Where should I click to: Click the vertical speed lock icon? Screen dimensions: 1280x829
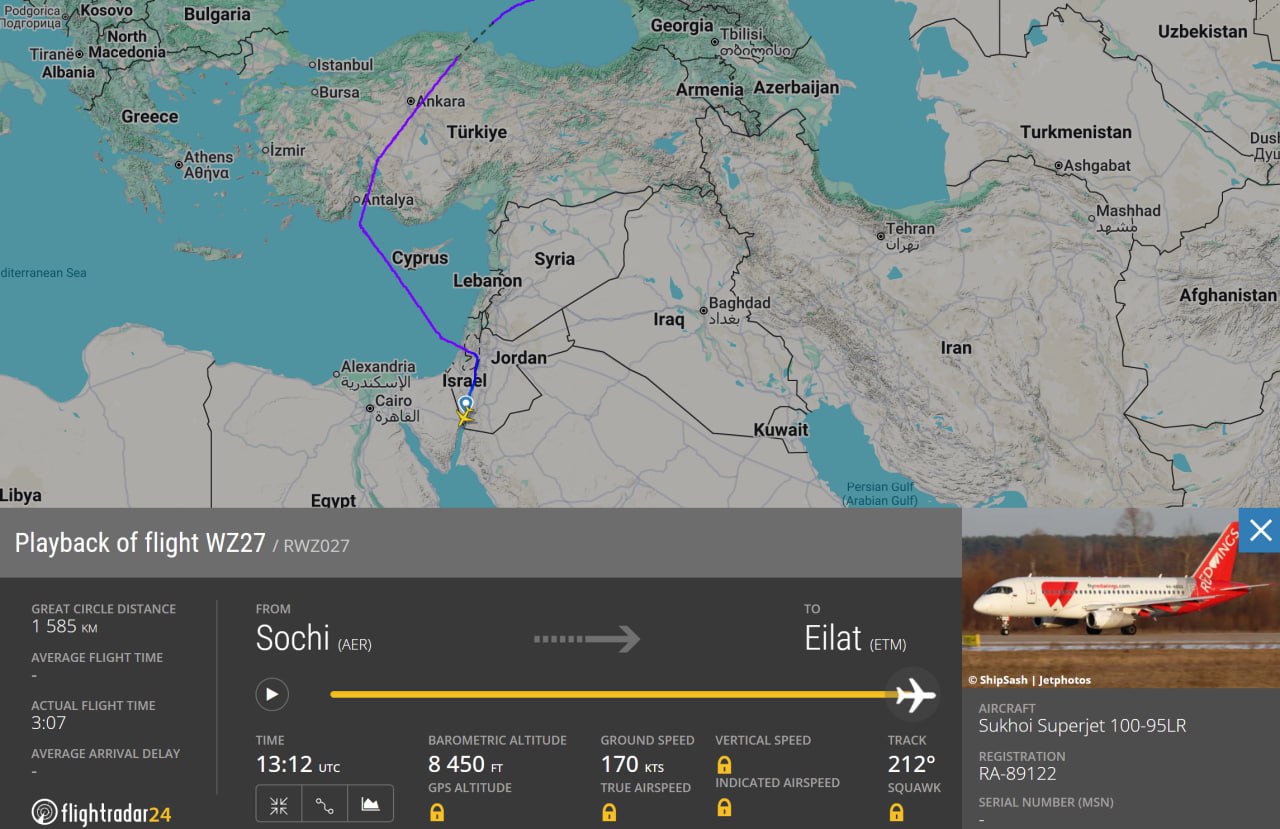coord(724,765)
